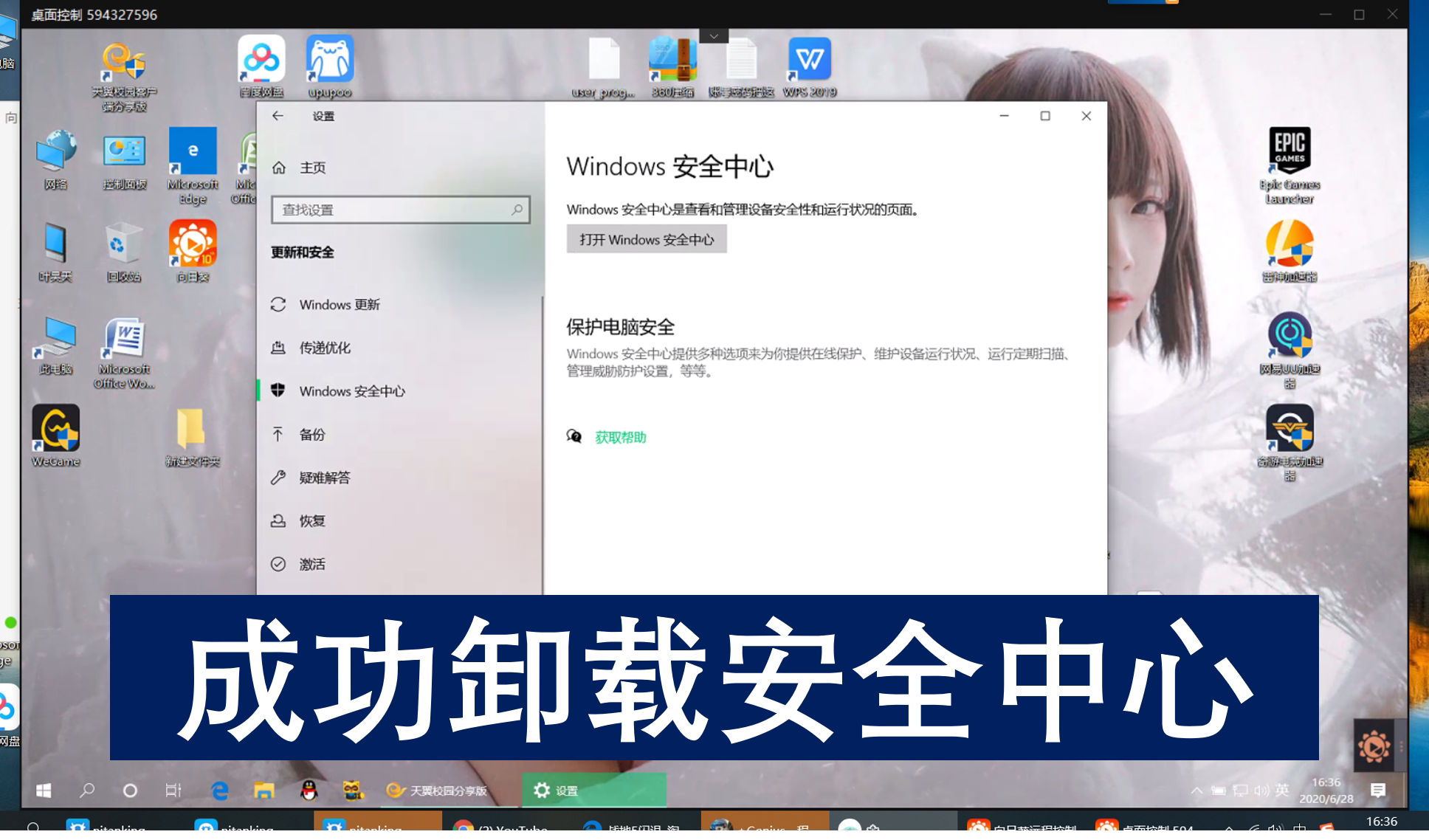This screenshot has width=1429, height=840.
Task: Select the 网络 desktop icon
Action: [x=55, y=159]
